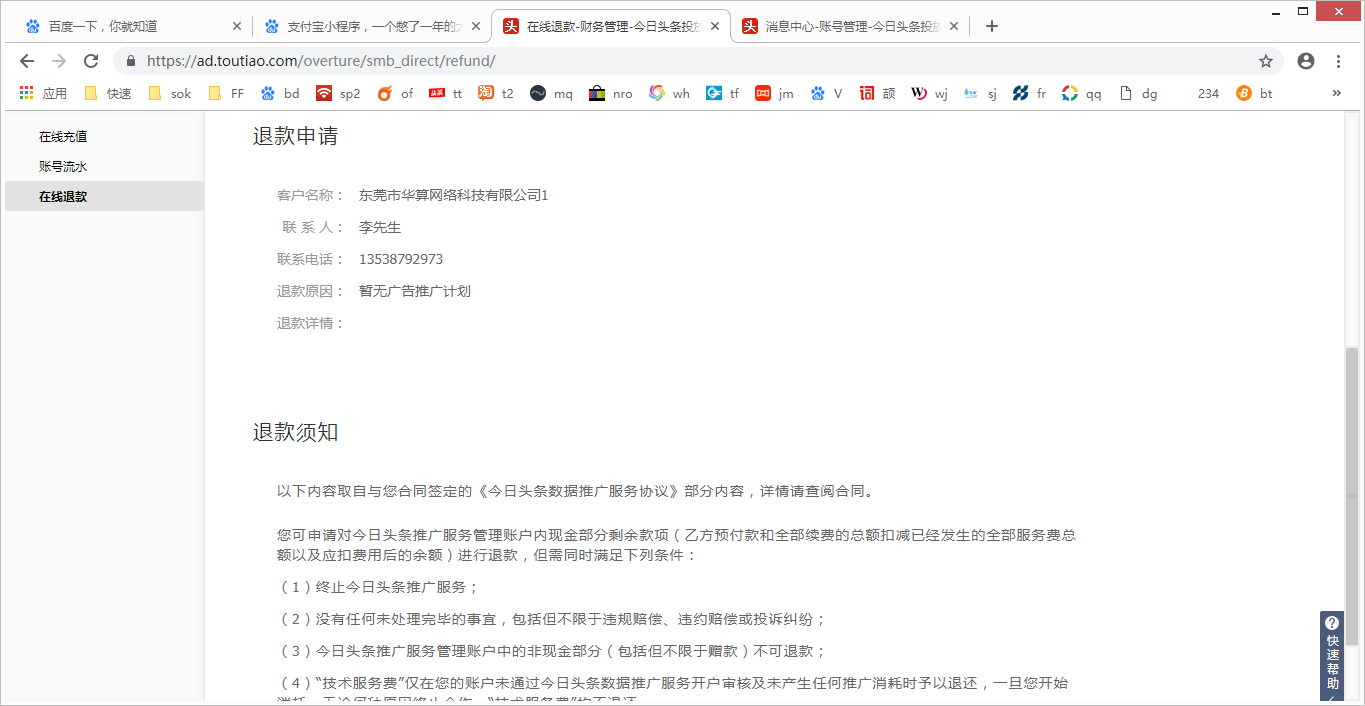Open the 快速 bookmark folder
Screen dimensions: 1365x706
tap(108, 93)
